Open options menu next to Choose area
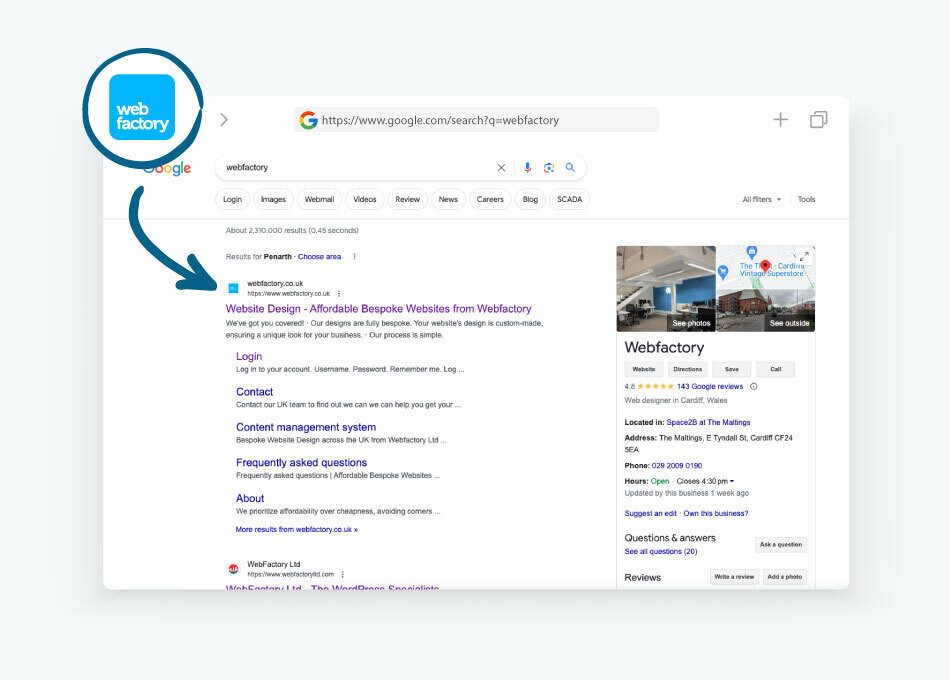Screen dimensions: 950x680 coord(354,257)
